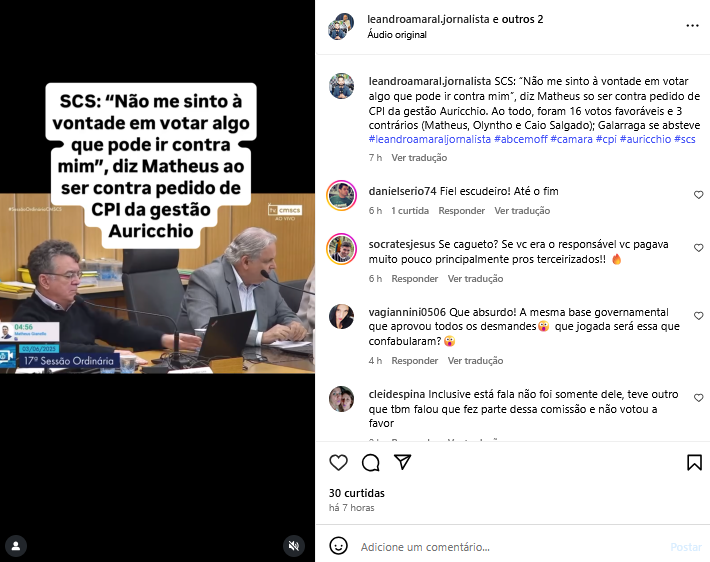Image resolution: width=710 pixels, height=562 pixels.
Task: View the 30 curtidas list
Action: pos(356,493)
